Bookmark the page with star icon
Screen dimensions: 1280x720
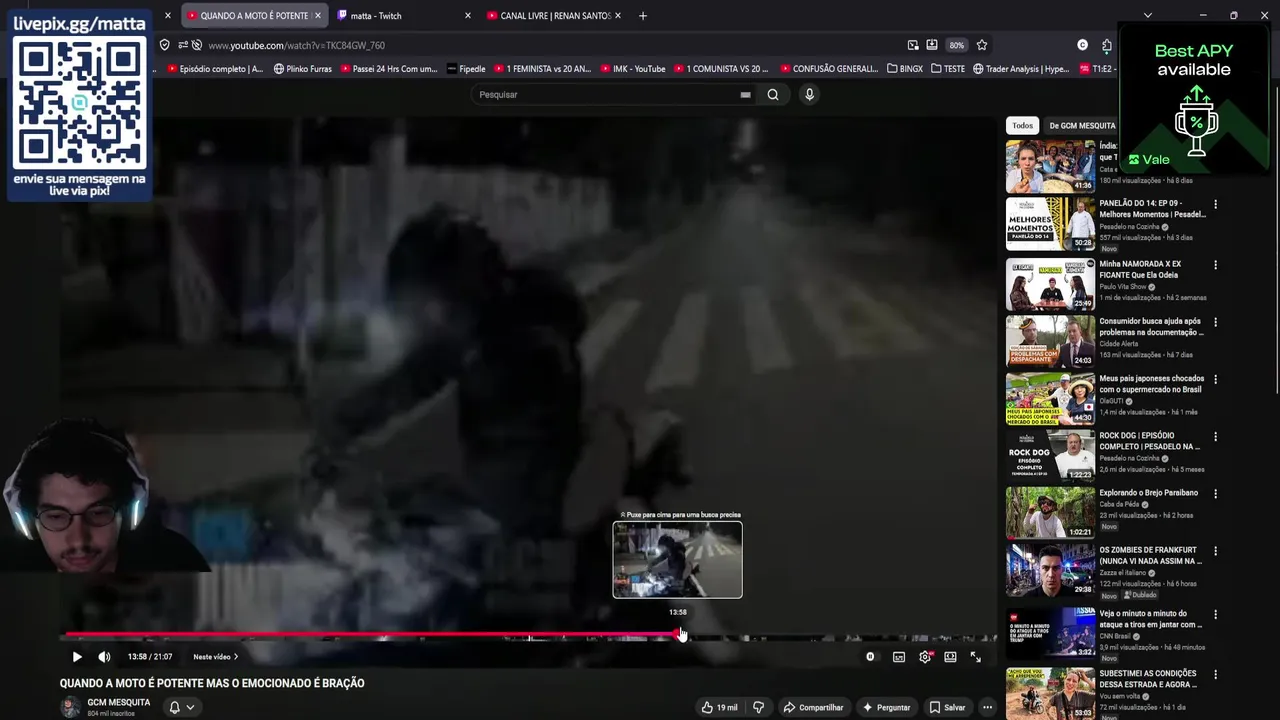[x=982, y=45]
